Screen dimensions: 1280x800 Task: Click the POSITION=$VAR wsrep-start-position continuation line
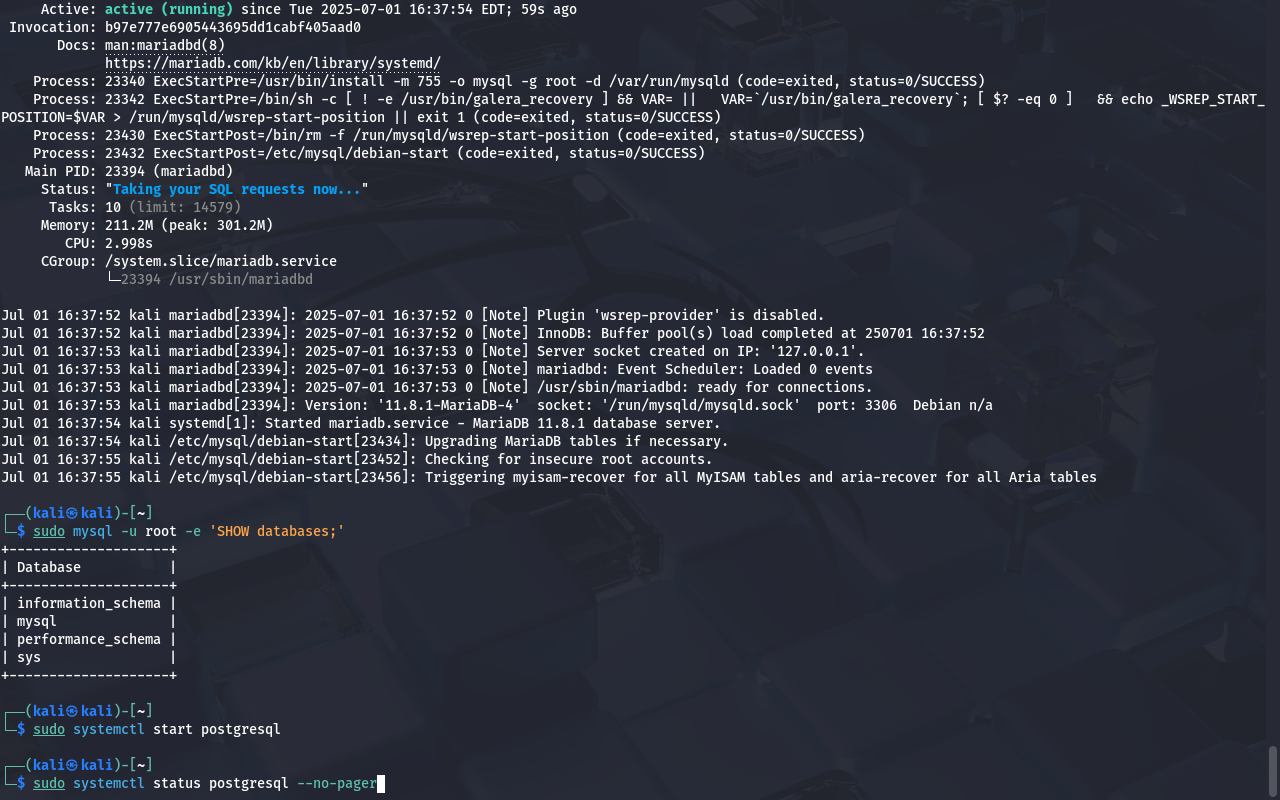coord(361,117)
